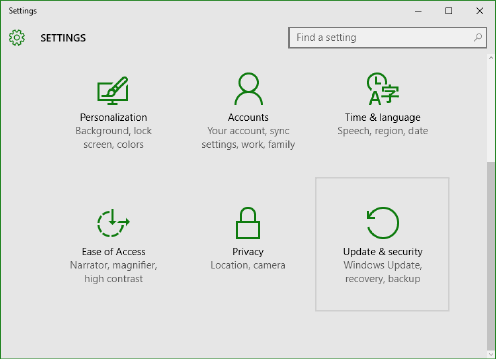Open the Personalization paintbrush monitor icon
496x360 pixels.
coord(113,90)
